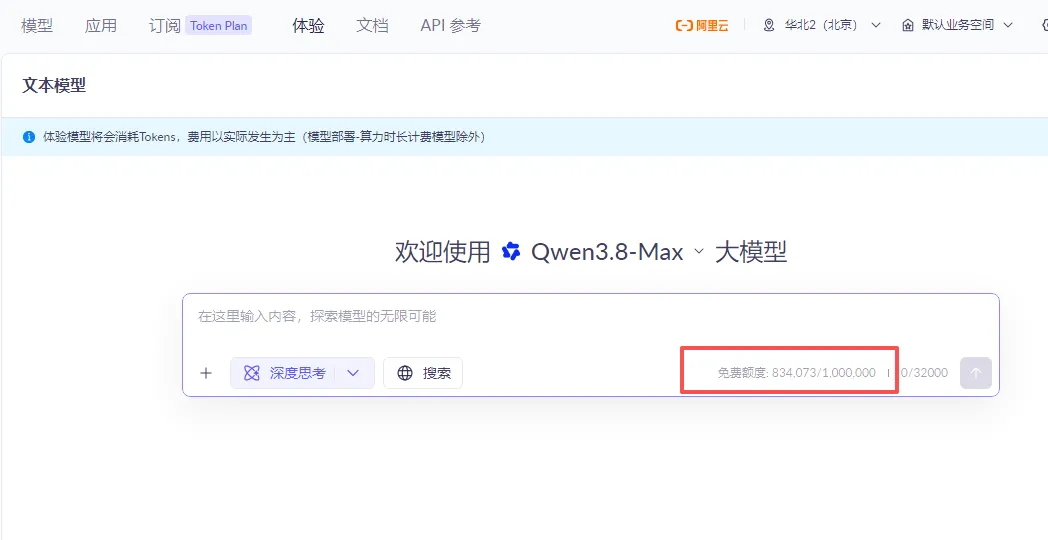Click the 文本模型 heading
1048x540 pixels.
[54, 85]
